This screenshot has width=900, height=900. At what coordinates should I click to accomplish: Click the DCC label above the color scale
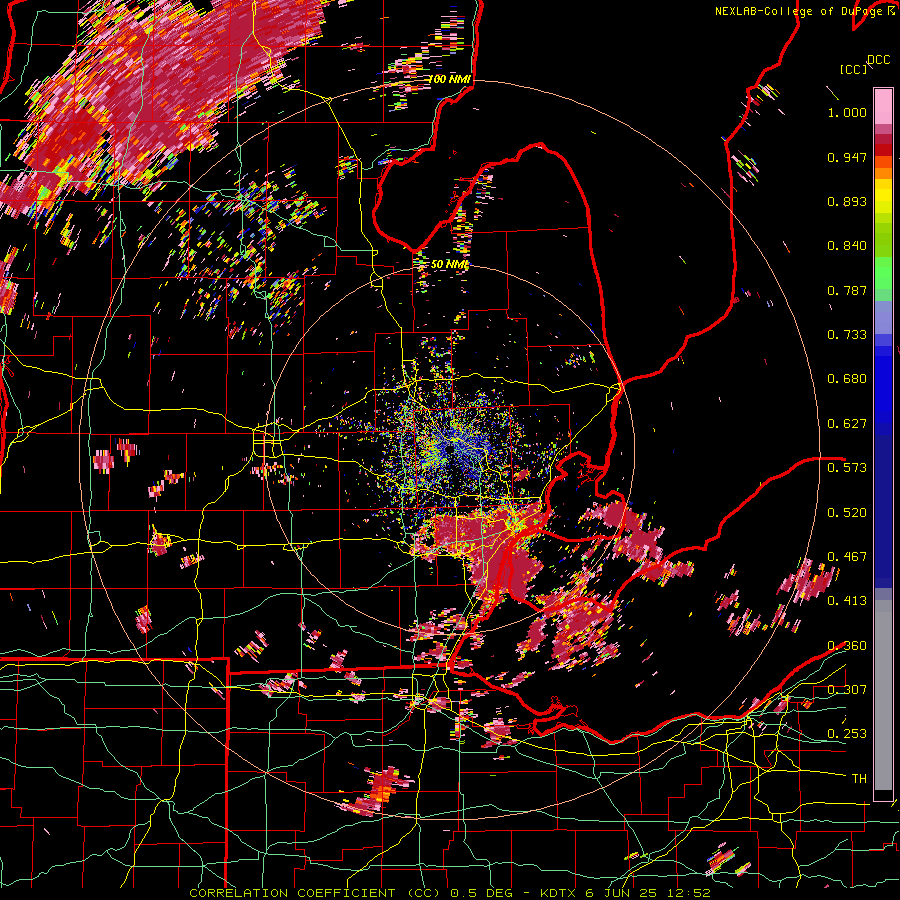878,60
